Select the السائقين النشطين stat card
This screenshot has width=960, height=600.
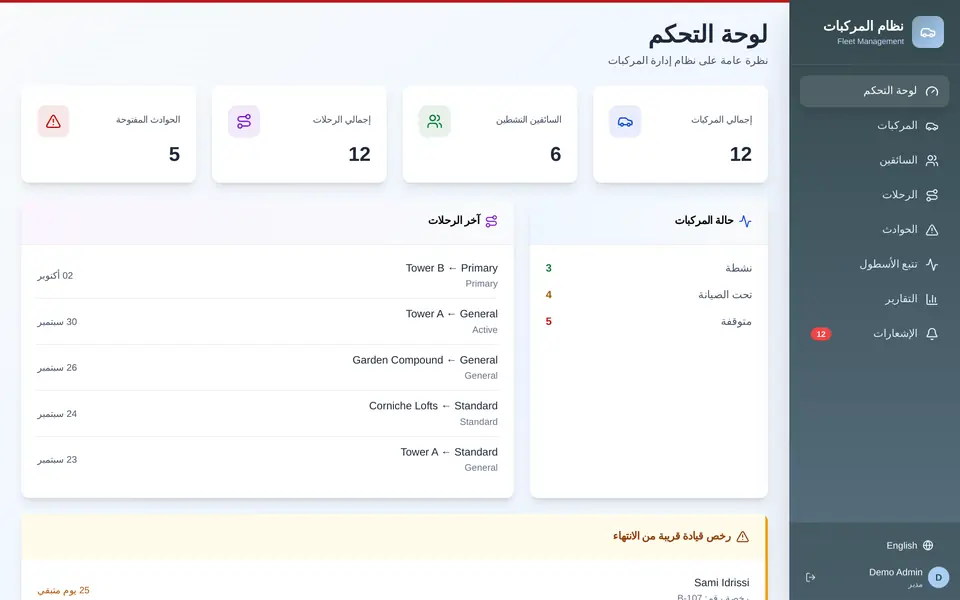[490, 134]
